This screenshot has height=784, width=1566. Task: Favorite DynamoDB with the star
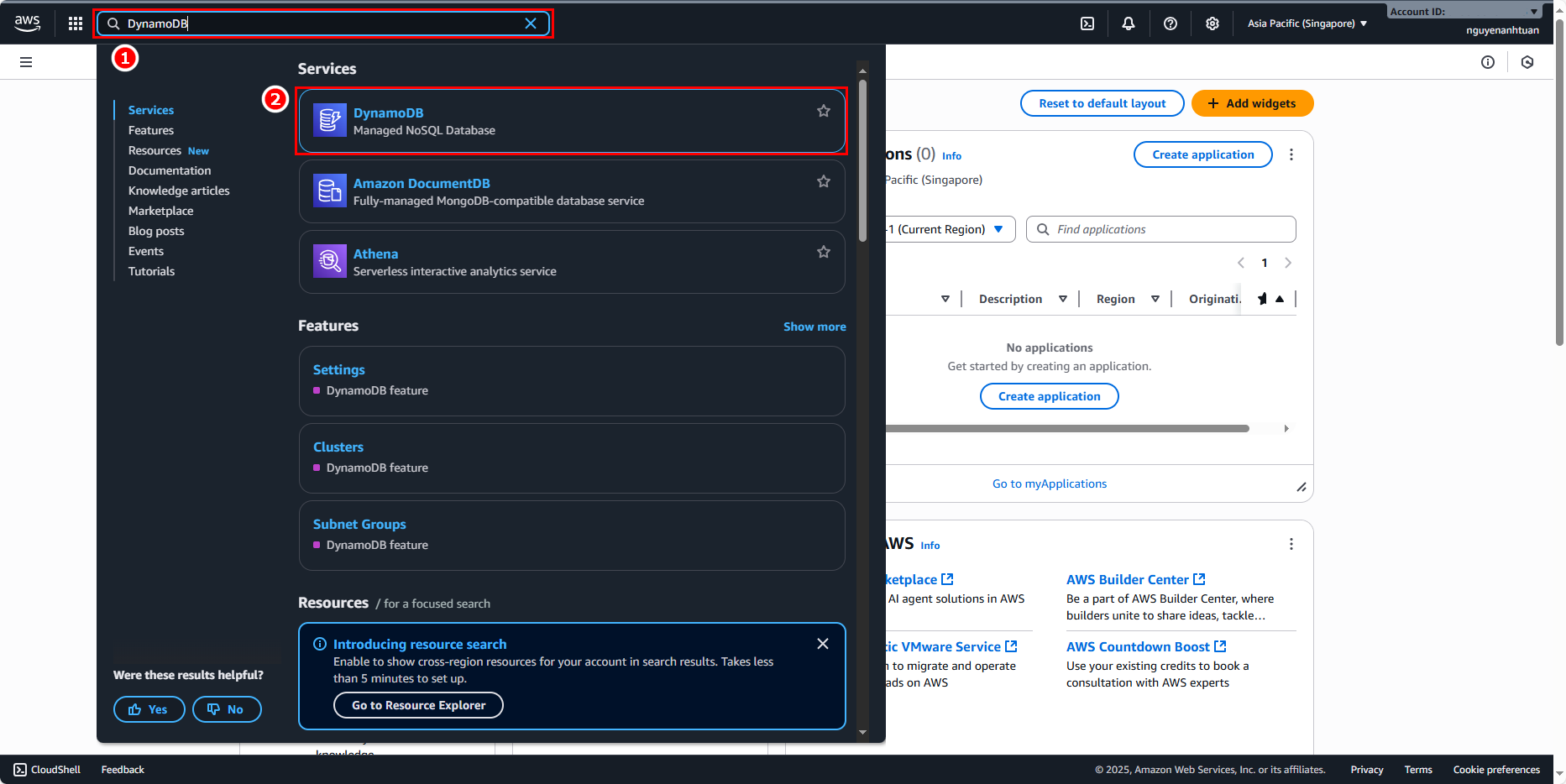[x=824, y=111]
